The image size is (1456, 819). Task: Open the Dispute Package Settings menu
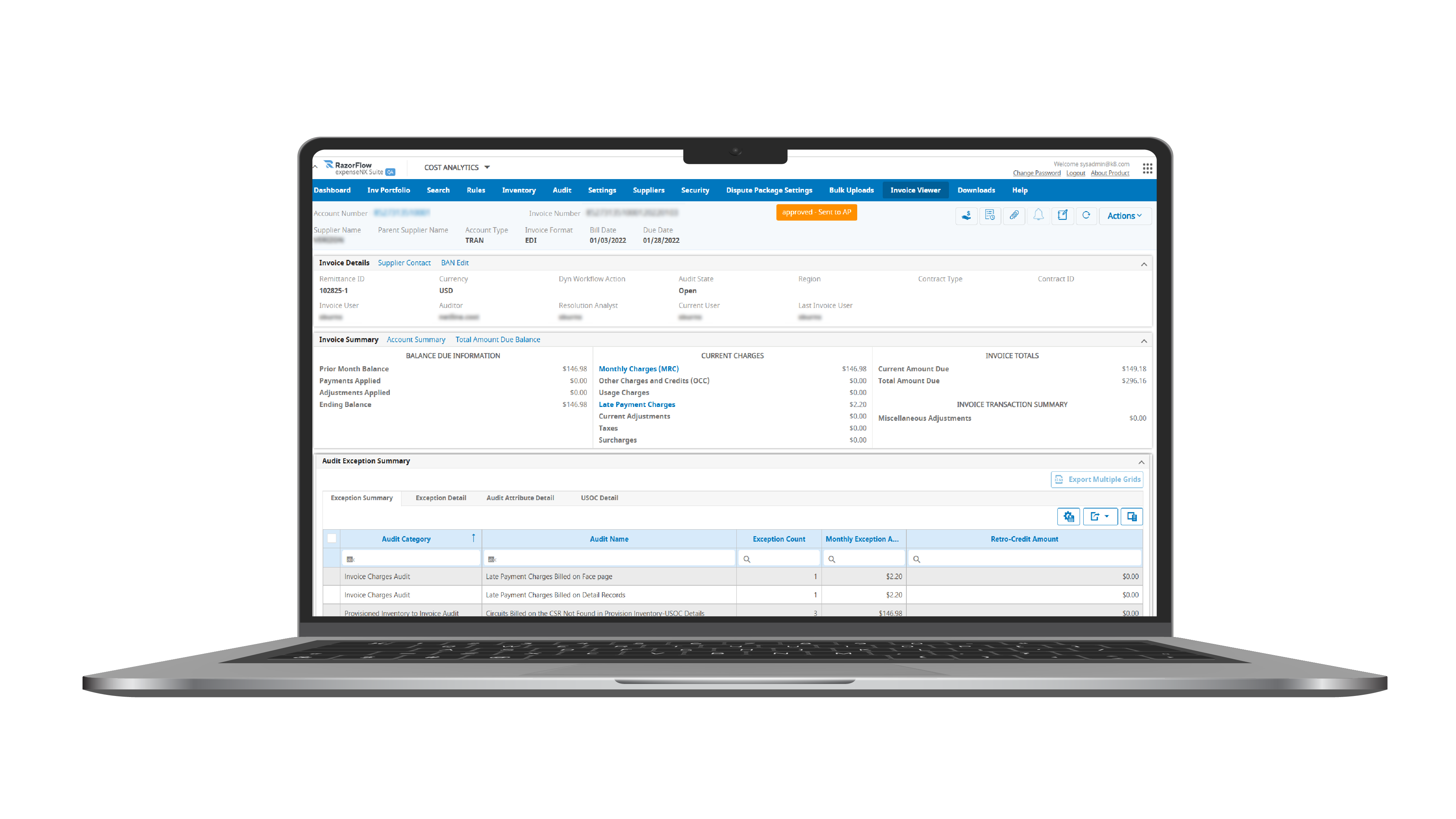click(769, 190)
